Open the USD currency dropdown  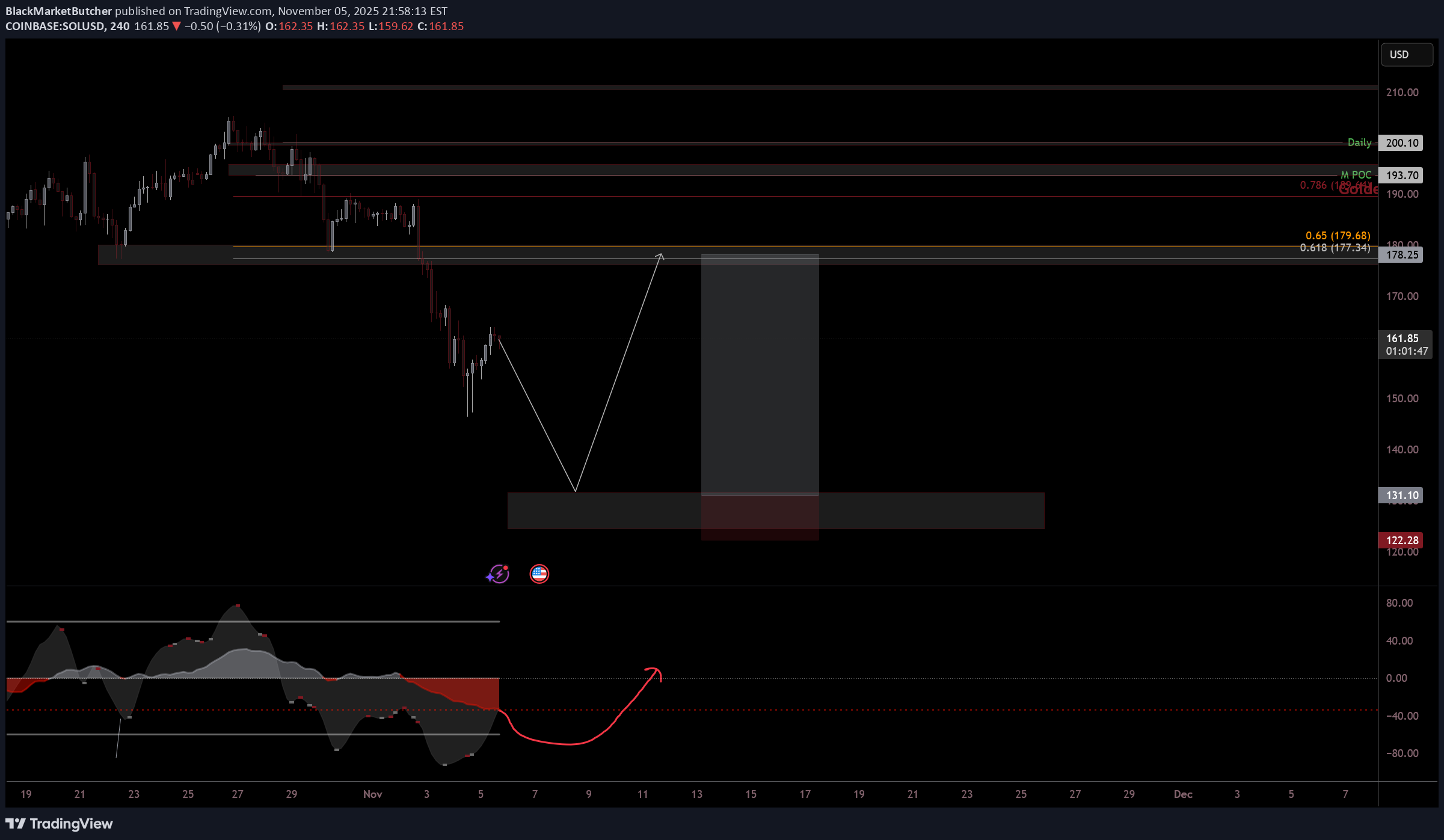1406,55
